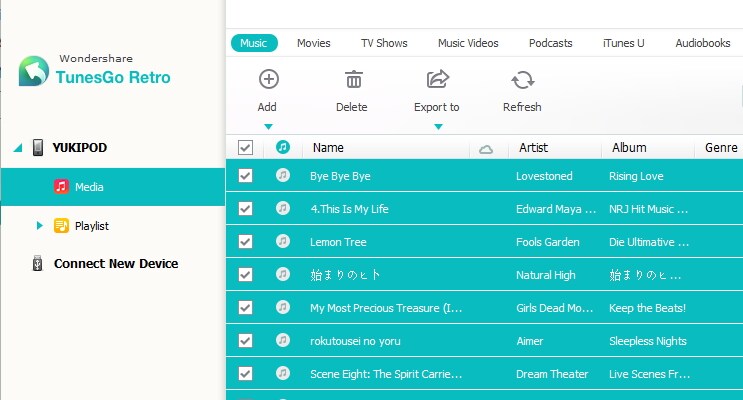The image size is (743, 400).
Task: Click music note icon beside Scene Eight
Action: 283,373
